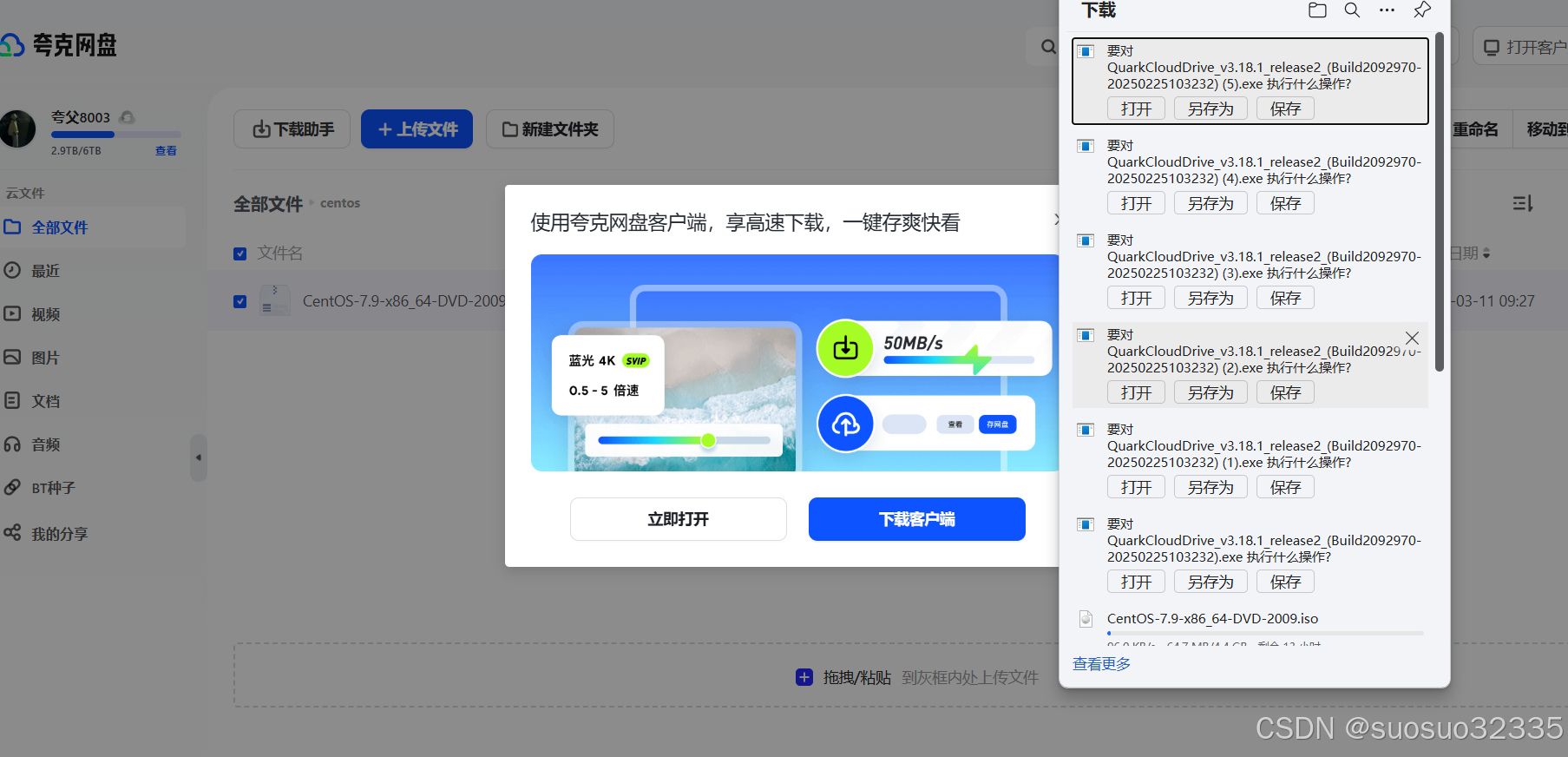Open the user avatar 夸父8003
The height and width of the screenshot is (757, 1568).
click(18, 128)
